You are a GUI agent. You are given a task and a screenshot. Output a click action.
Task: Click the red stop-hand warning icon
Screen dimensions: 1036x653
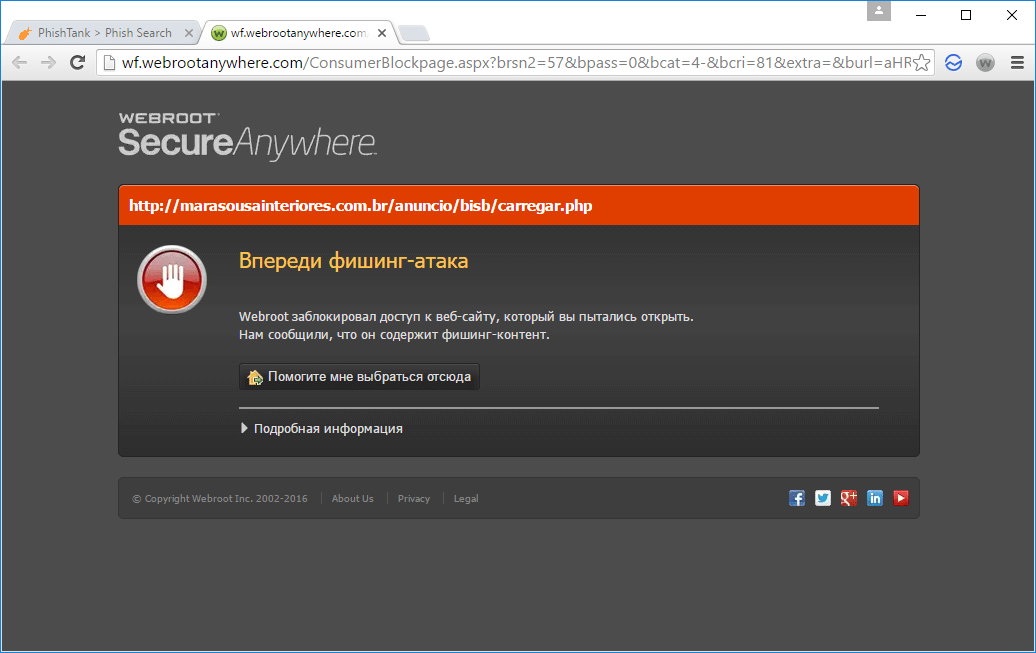[171, 279]
